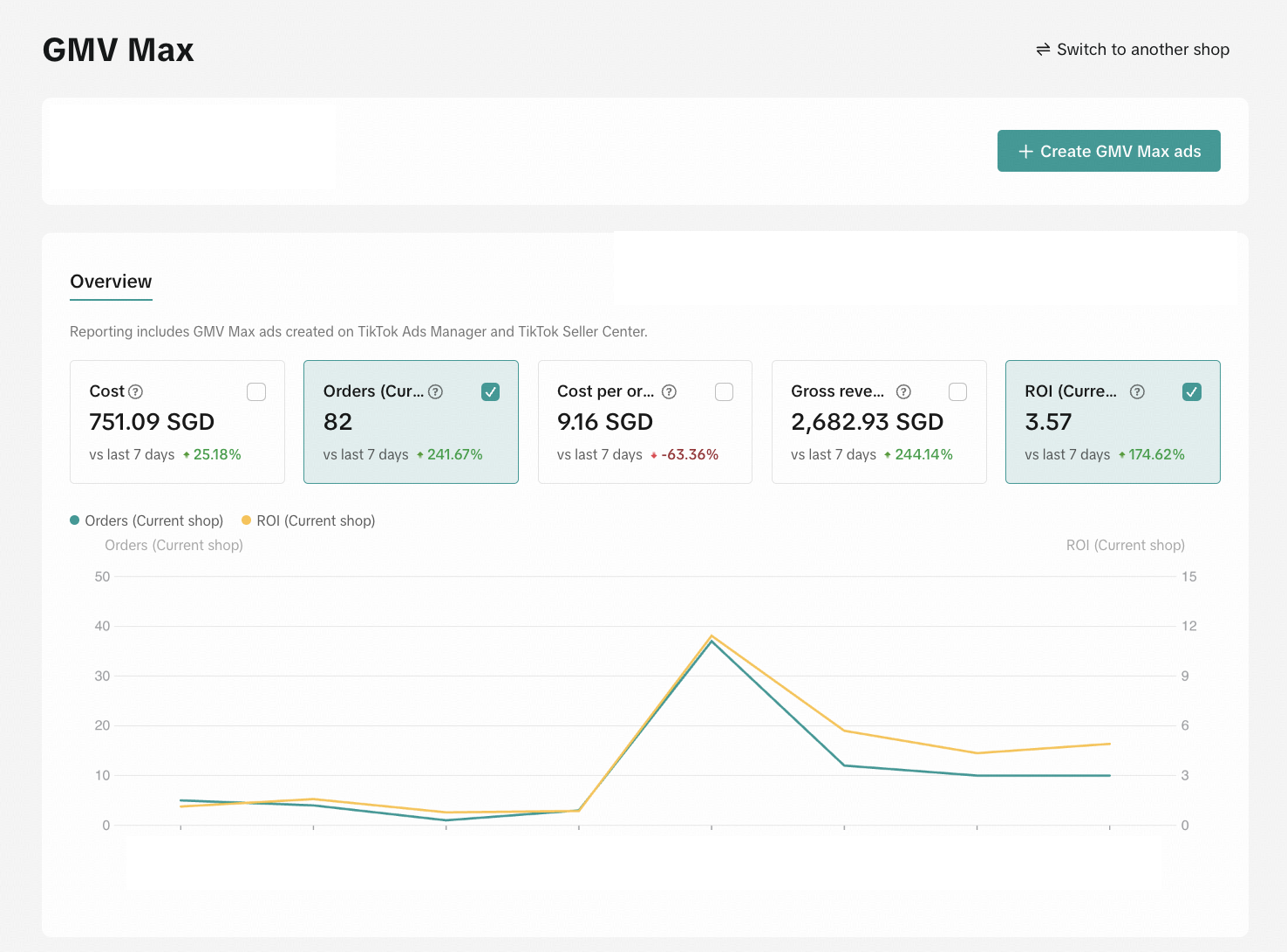The image size is (1287, 952).
Task: Click Create GMV Max ads button
Action: point(1109,151)
